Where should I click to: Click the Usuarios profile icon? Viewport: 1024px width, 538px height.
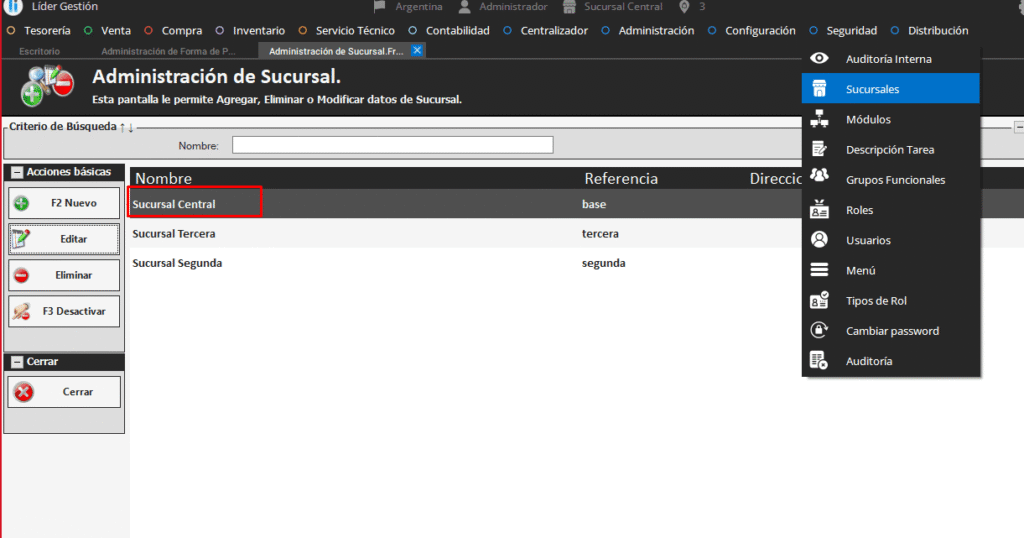point(819,240)
